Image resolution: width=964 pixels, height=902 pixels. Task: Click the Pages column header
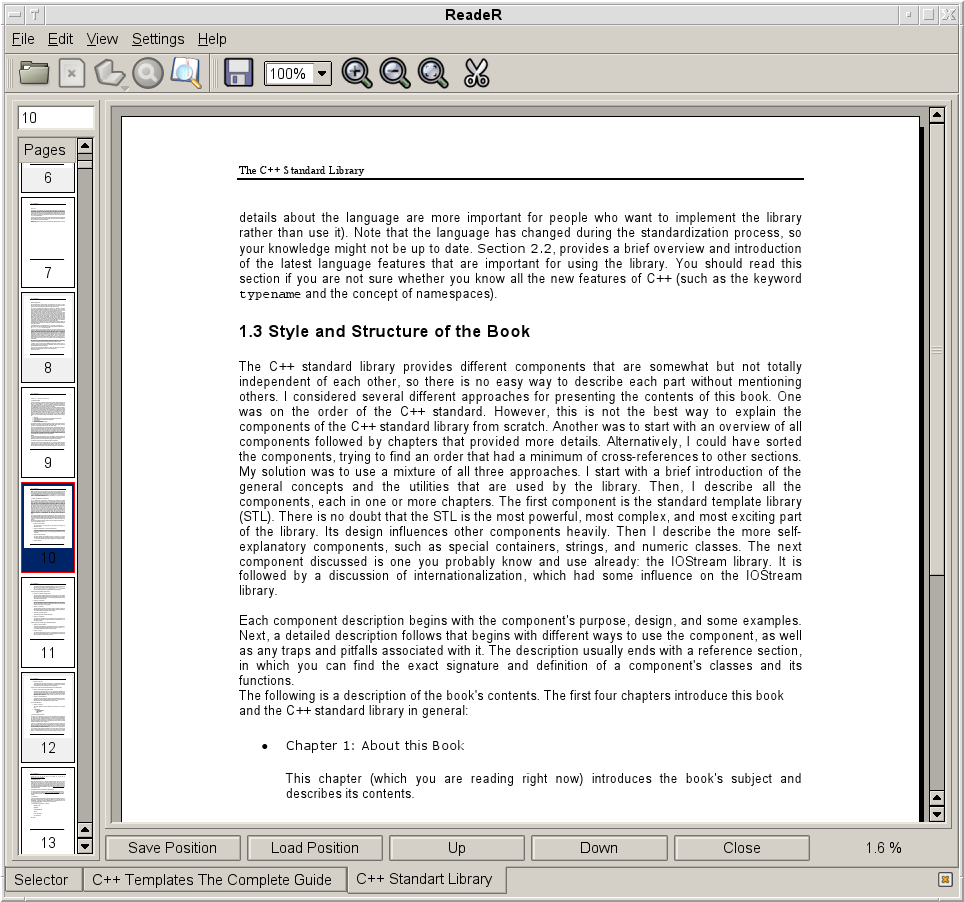click(x=48, y=149)
